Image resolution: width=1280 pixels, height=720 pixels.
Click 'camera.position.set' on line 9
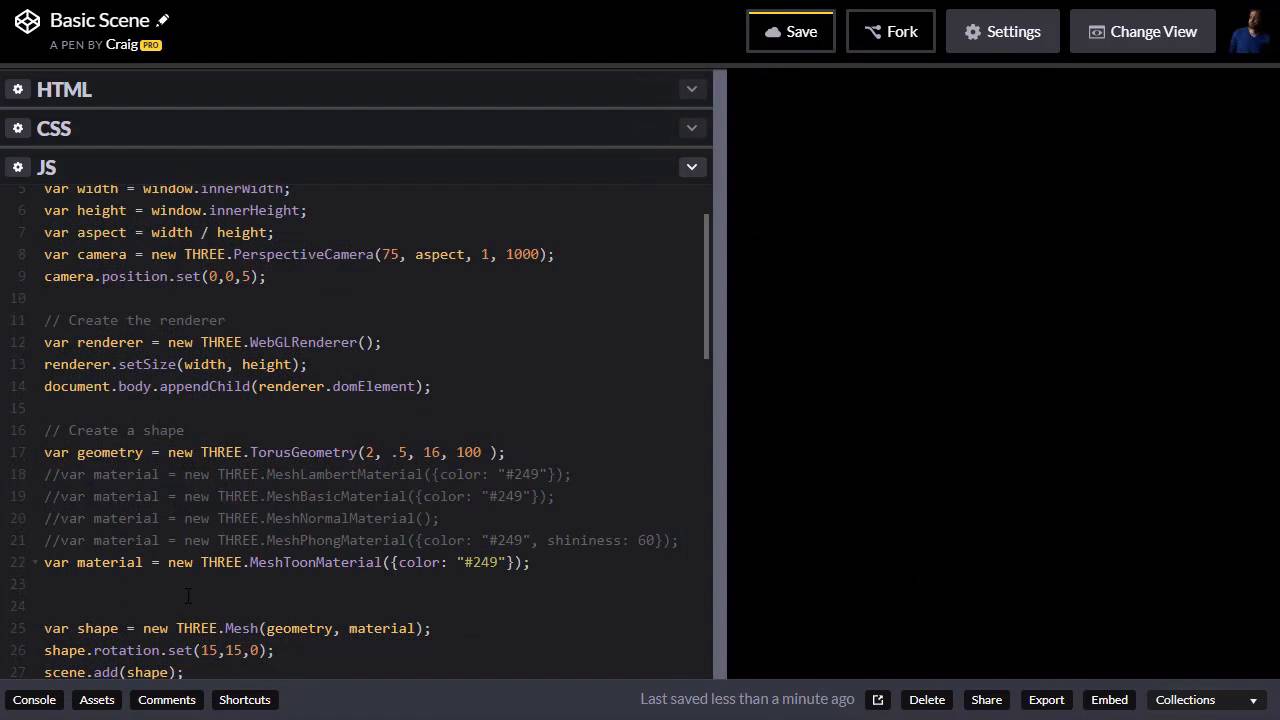click(x=122, y=276)
